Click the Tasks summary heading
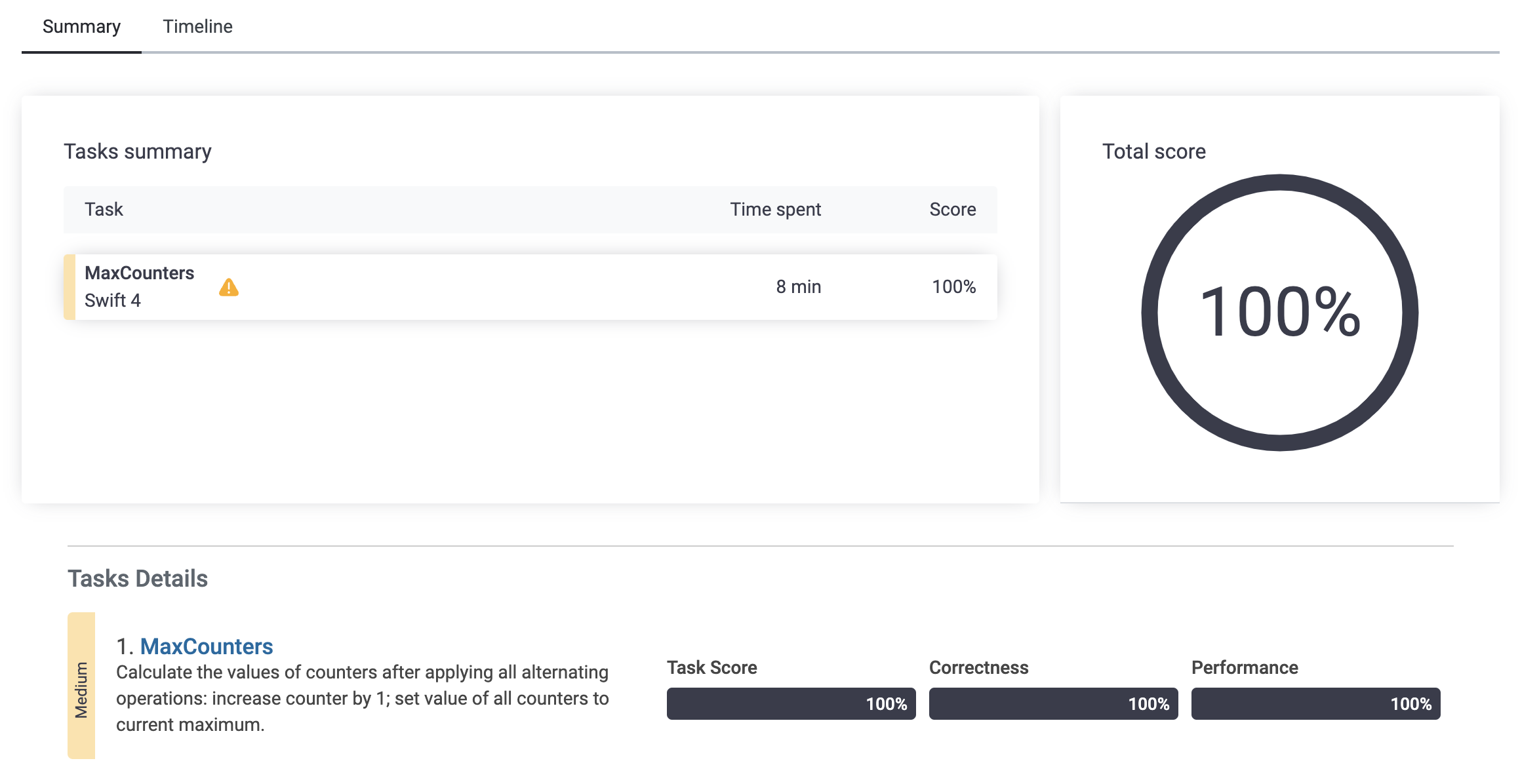The image size is (1520, 784). (x=138, y=151)
